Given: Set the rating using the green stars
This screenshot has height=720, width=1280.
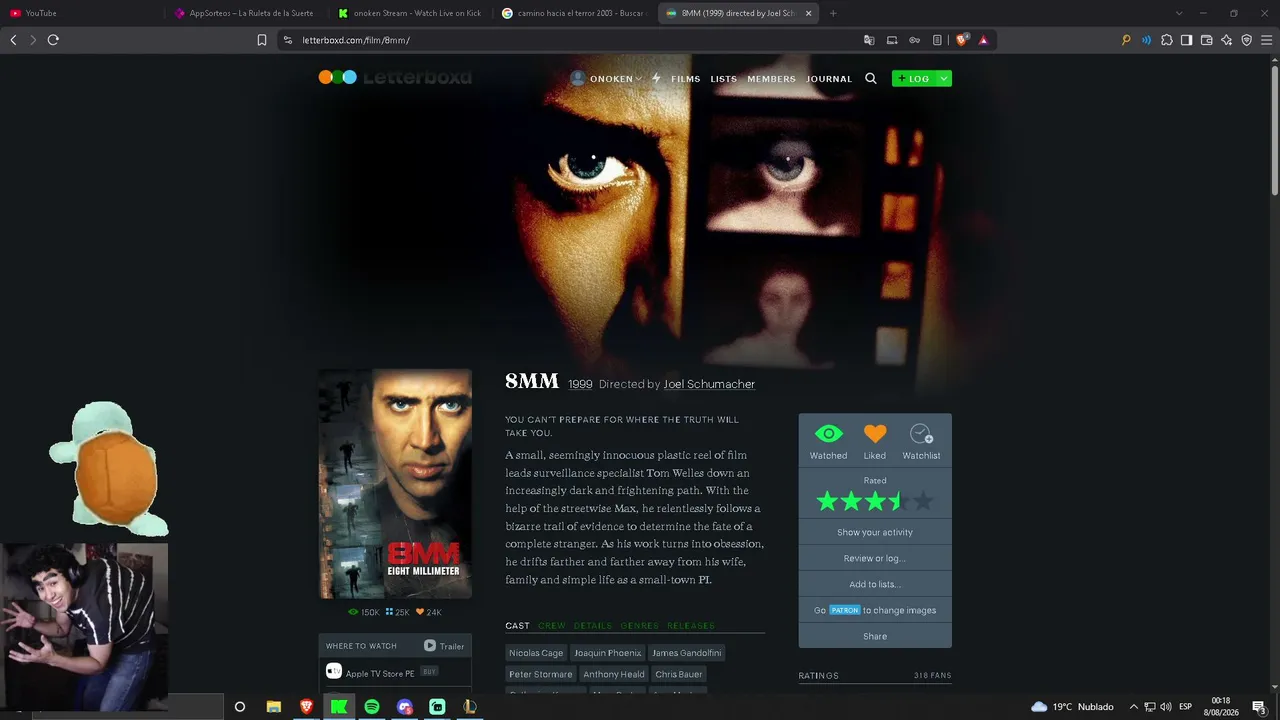Looking at the screenshot, I should pos(875,501).
